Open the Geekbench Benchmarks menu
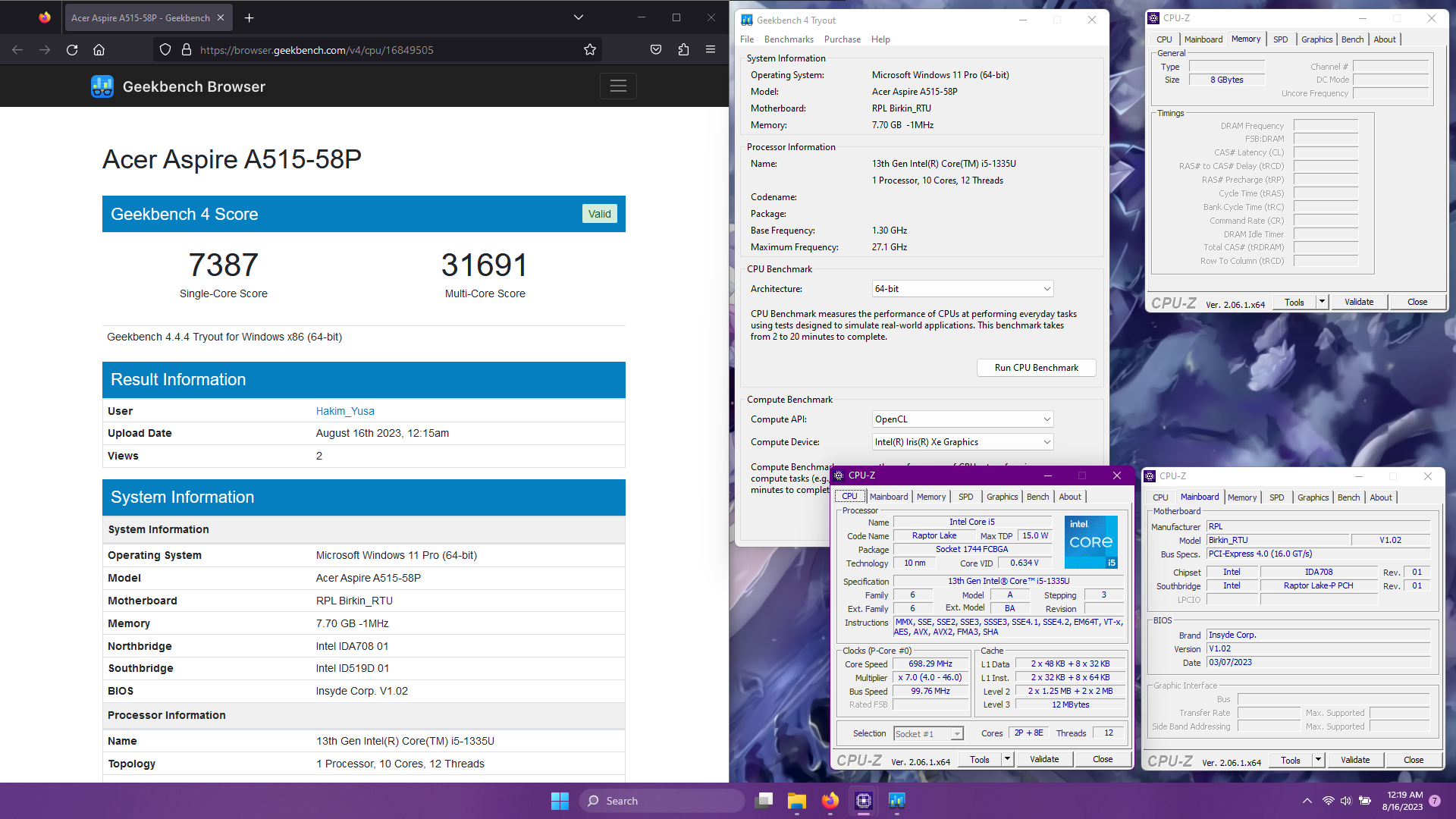This screenshot has height=819, width=1456. coord(789,39)
